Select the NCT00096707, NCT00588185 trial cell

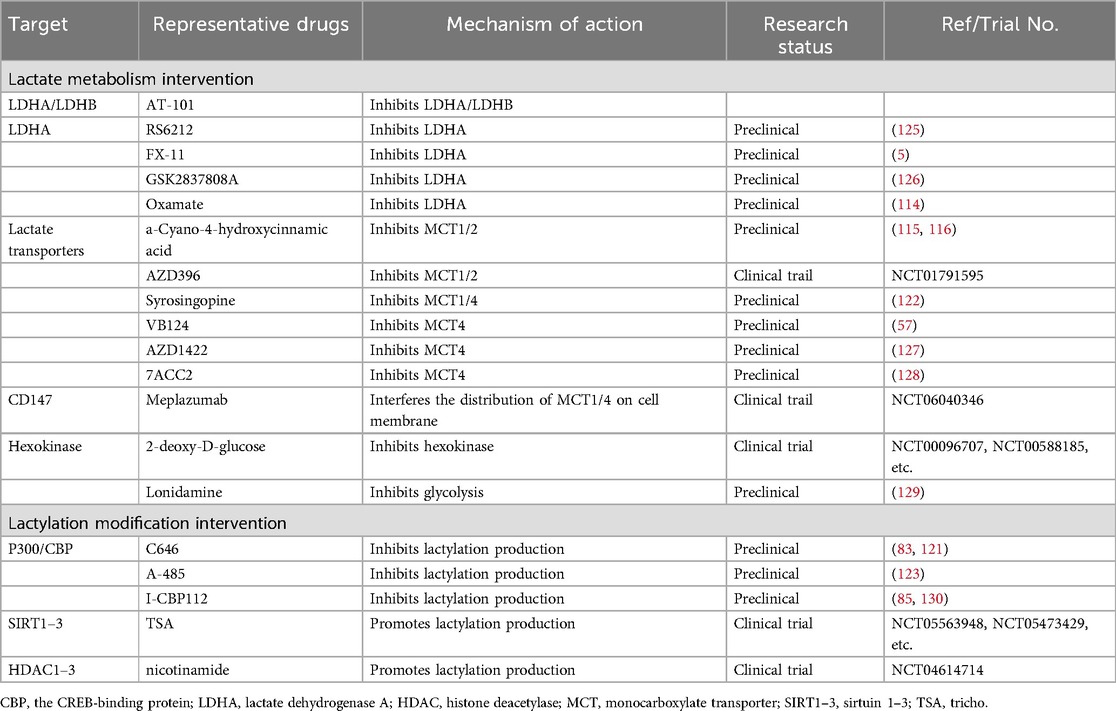[999, 457]
